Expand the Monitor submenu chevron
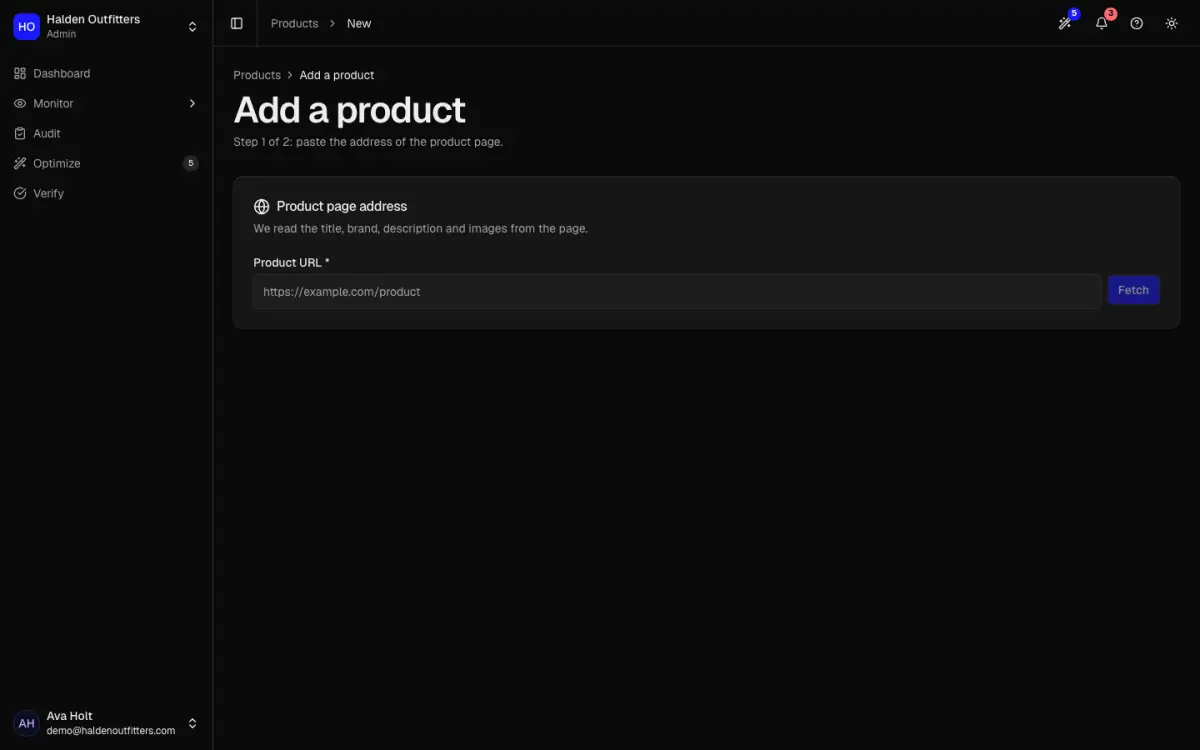The width and height of the screenshot is (1200, 750). pyautogui.click(x=192, y=103)
